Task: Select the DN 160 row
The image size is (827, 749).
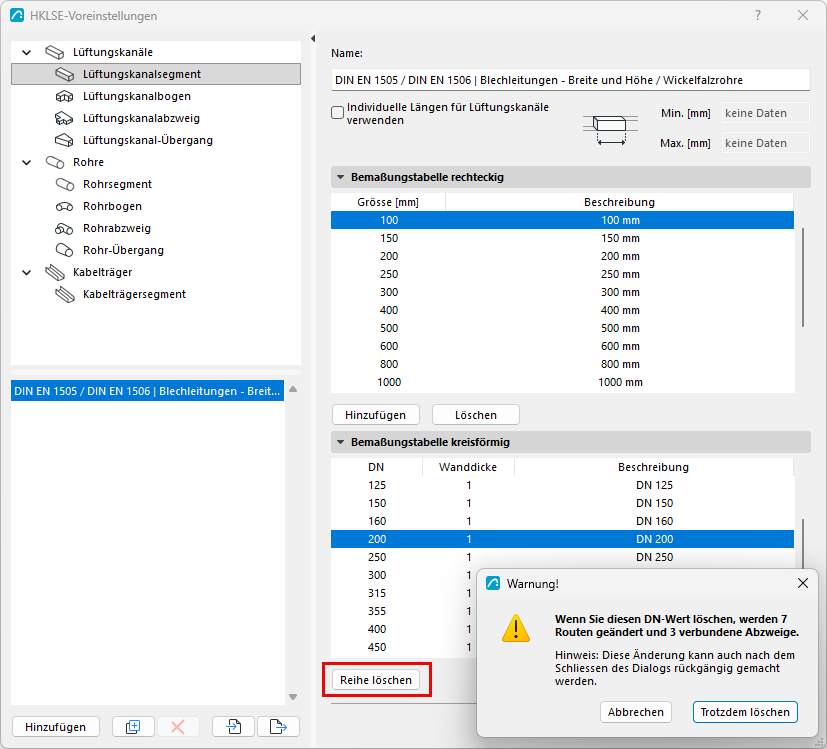Action: 562,521
